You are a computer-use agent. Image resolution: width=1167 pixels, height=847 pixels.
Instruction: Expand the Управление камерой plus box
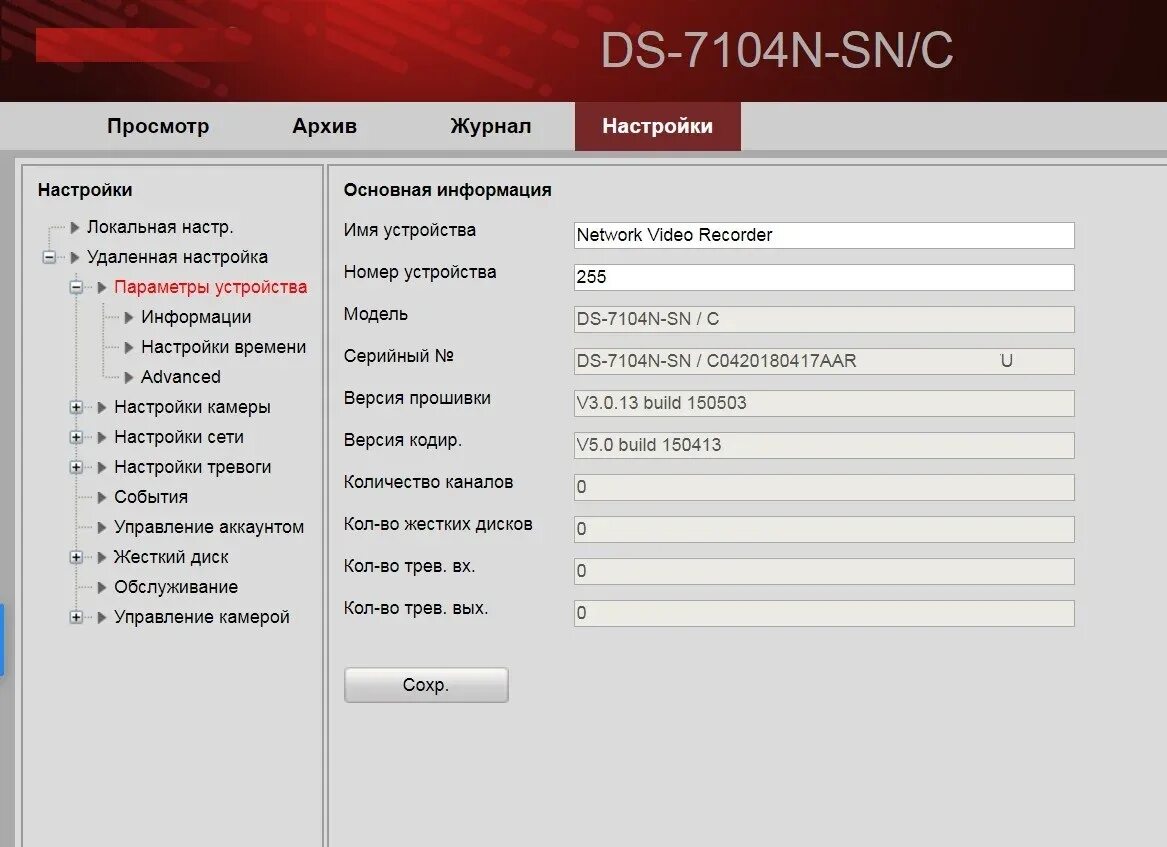tap(76, 617)
